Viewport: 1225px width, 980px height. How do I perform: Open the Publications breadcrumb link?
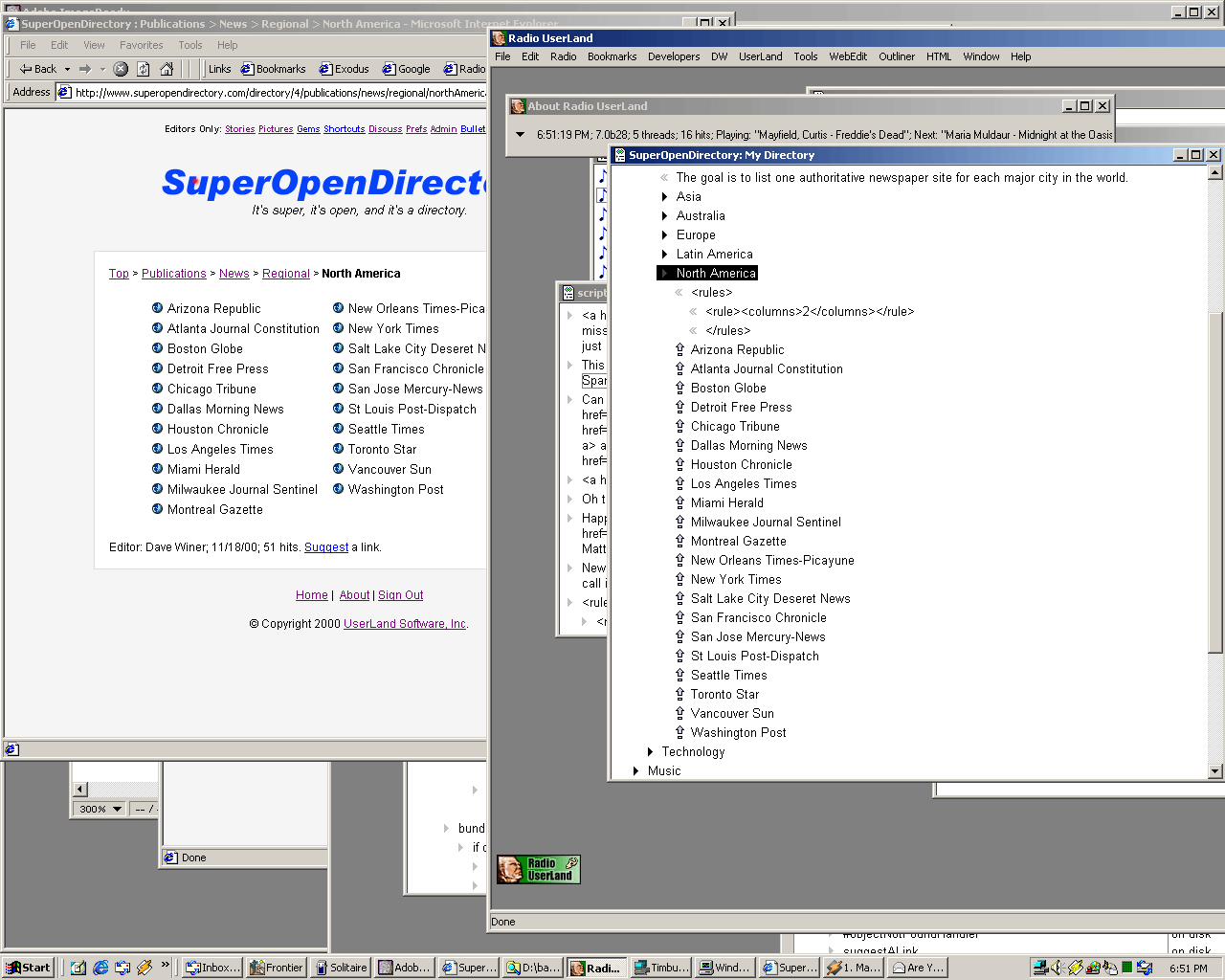(x=174, y=274)
